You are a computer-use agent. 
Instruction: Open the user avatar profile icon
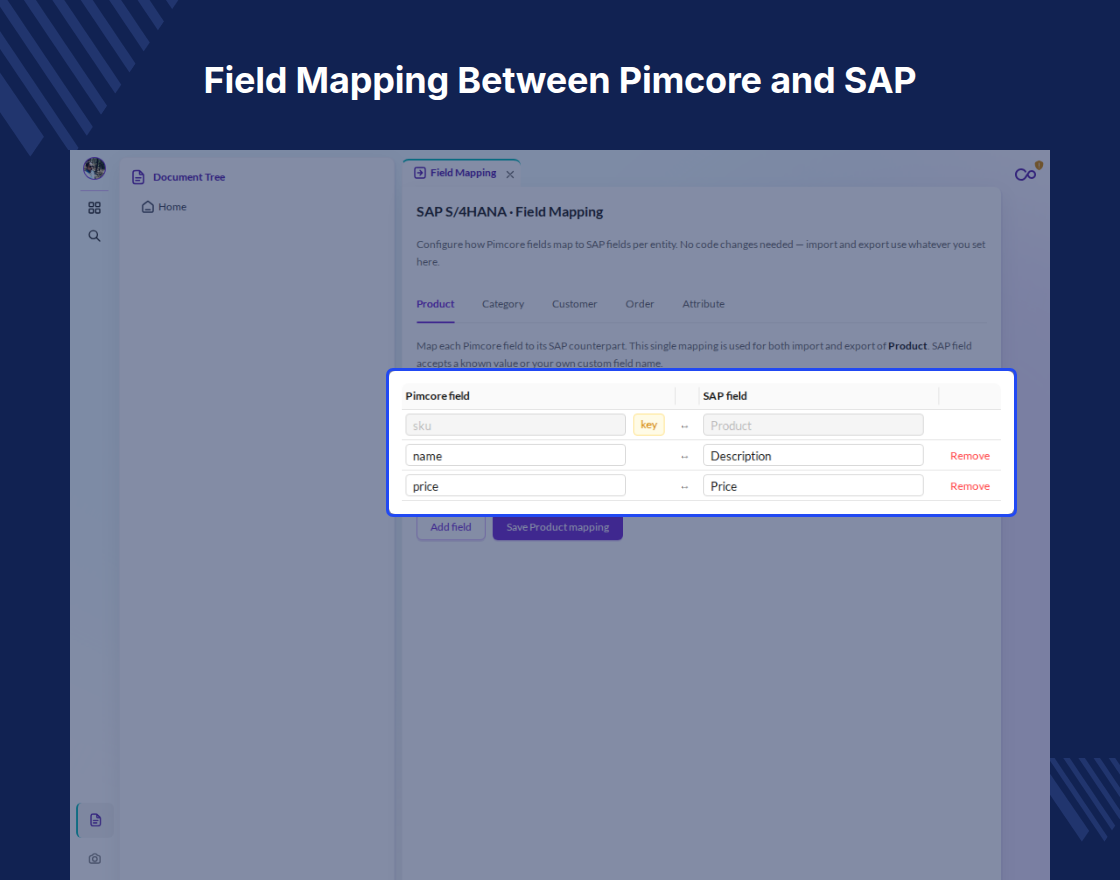(x=94, y=169)
